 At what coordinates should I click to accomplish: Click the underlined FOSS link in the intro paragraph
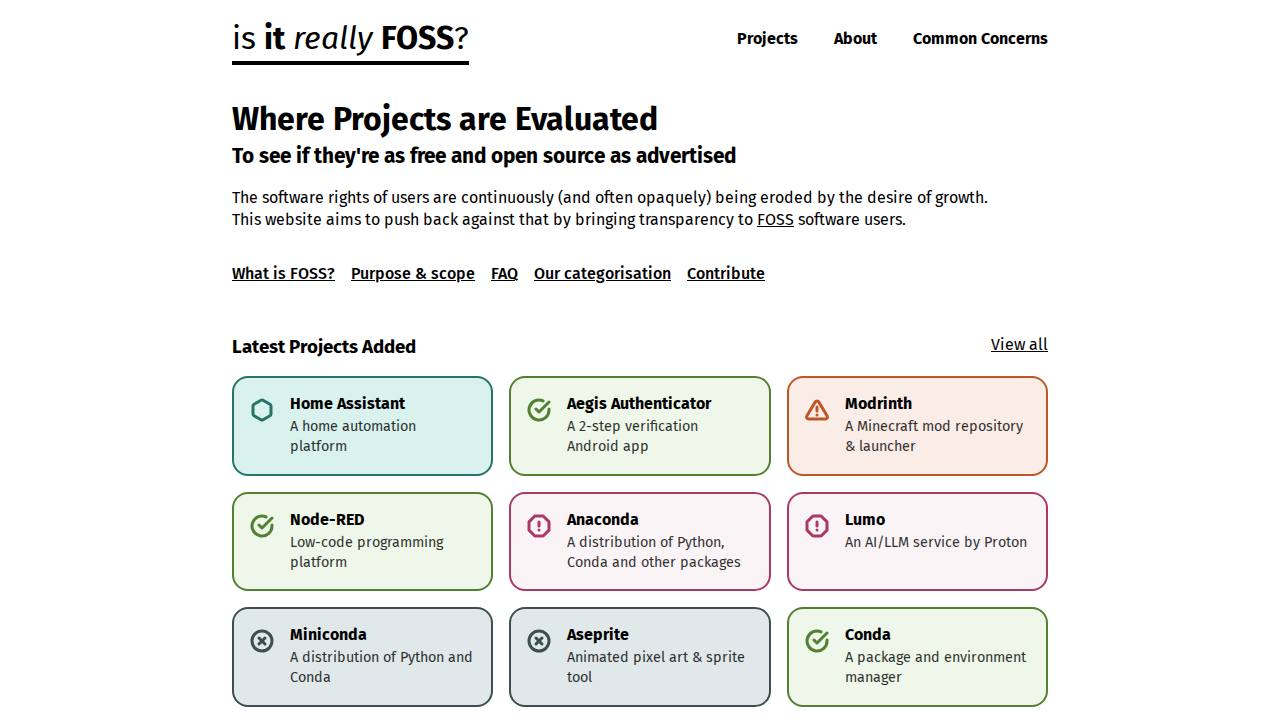pyautogui.click(x=775, y=220)
